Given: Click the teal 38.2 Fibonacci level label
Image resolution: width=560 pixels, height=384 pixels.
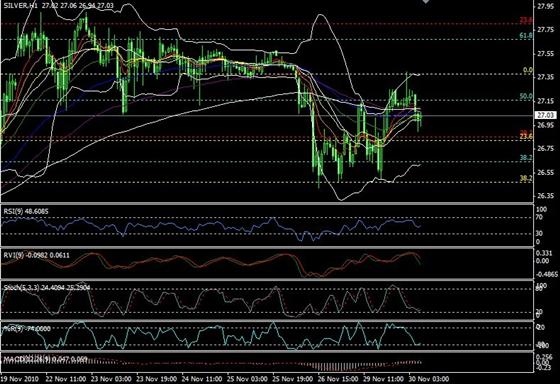Looking at the screenshot, I should click(526, 158).
